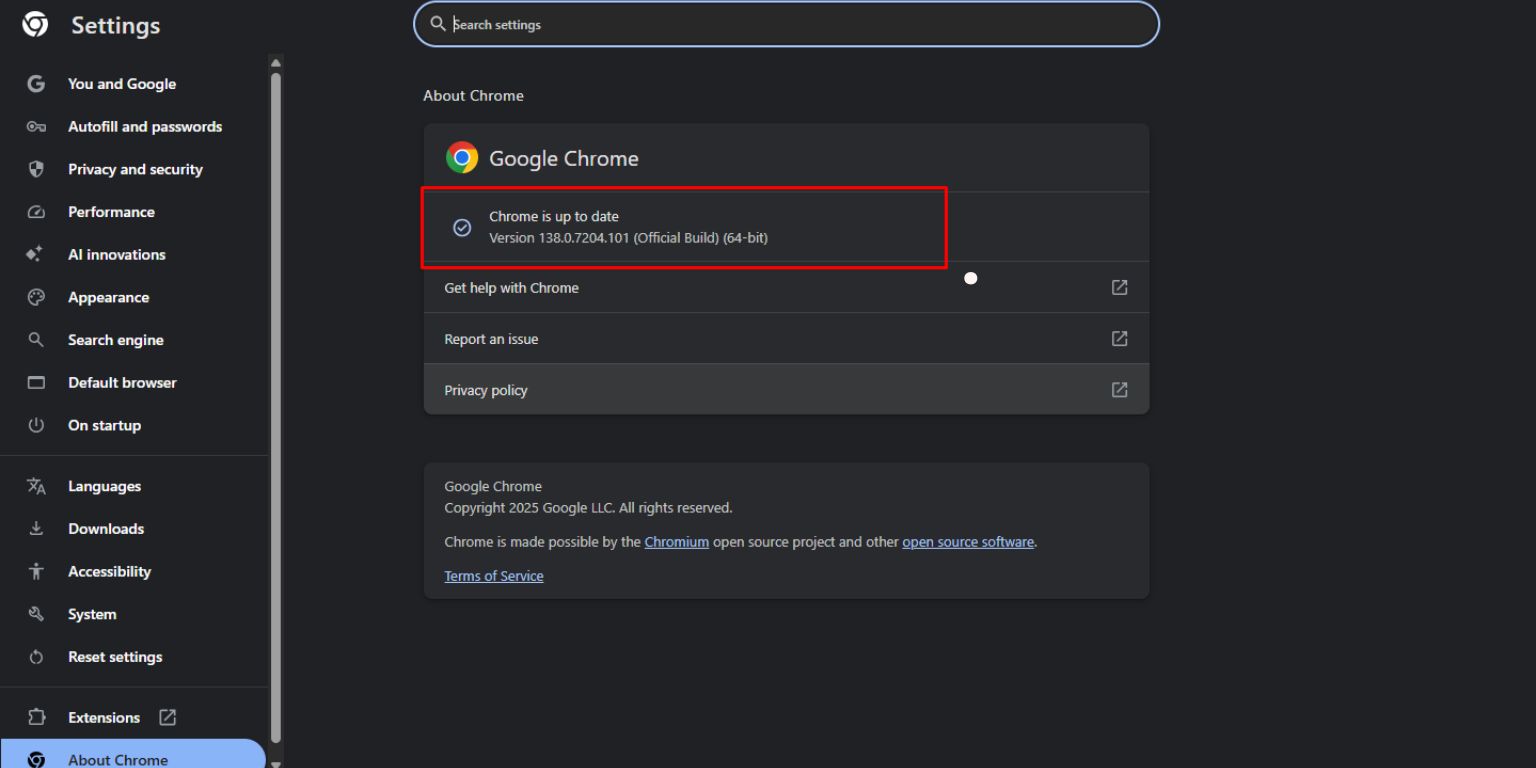Click the Settings page title
Screen dimensions: 1536x768
116,25
